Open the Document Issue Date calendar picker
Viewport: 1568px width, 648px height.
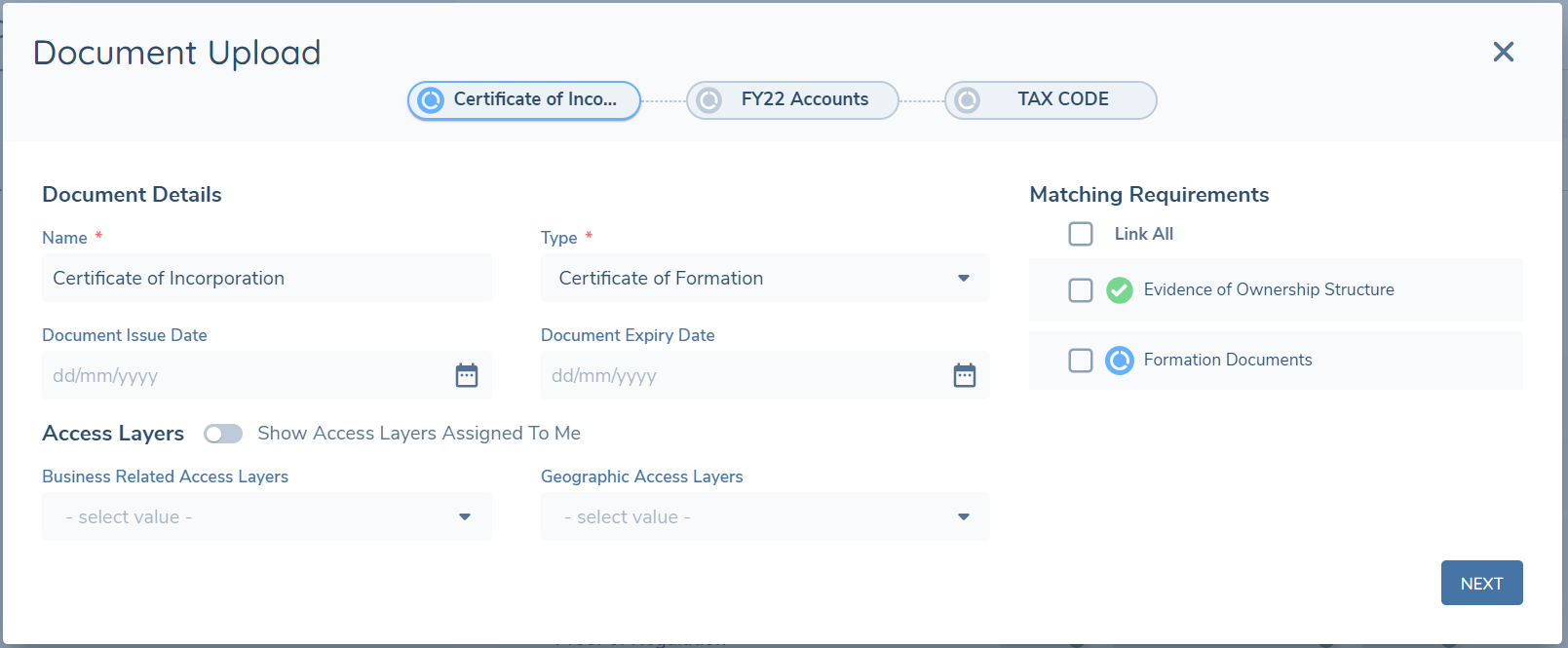[467, 375]
